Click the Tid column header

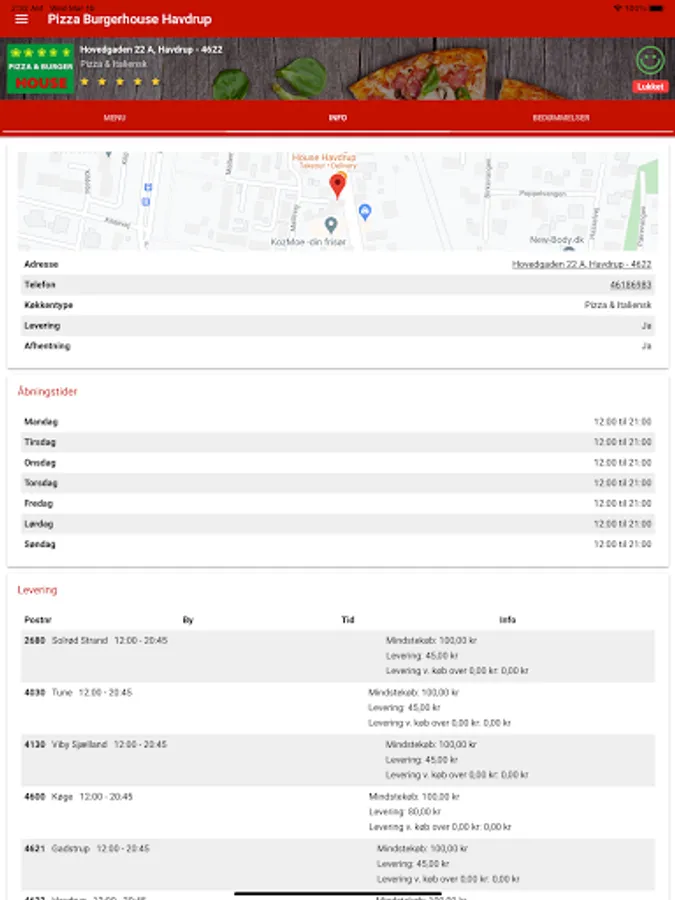pyautogui.click(x=348, y=620)
